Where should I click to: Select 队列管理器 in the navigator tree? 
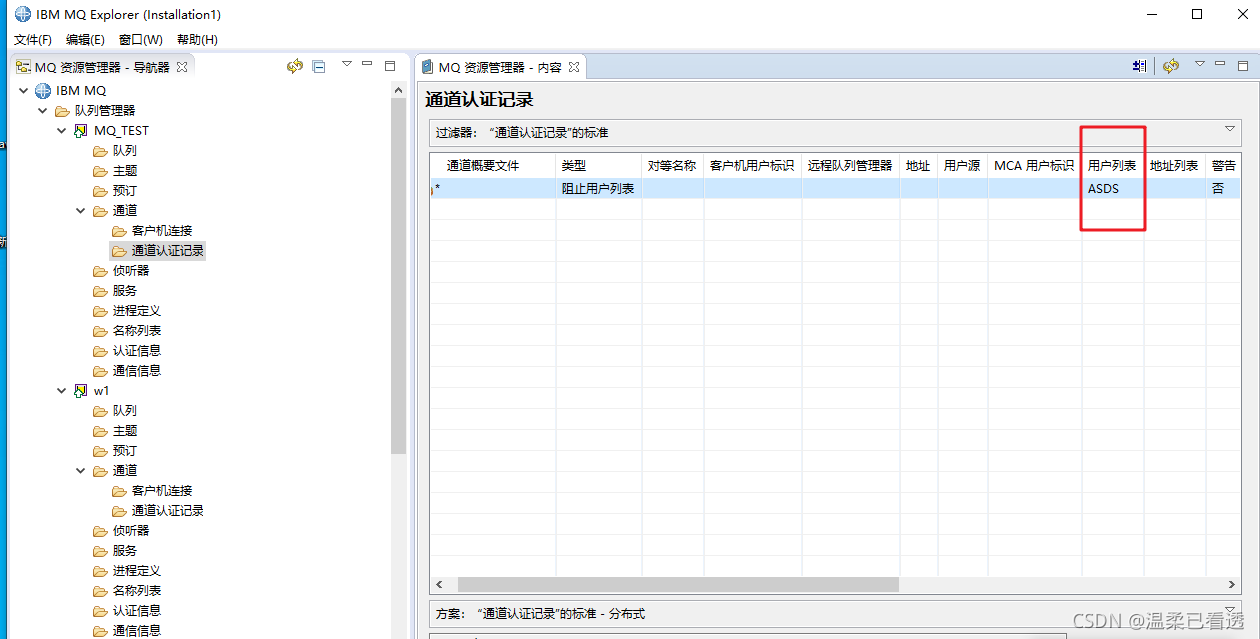coord(105,111)
